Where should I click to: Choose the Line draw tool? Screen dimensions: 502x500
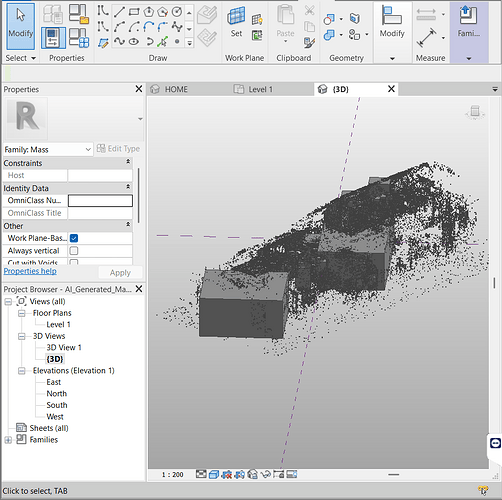(119, 12)
